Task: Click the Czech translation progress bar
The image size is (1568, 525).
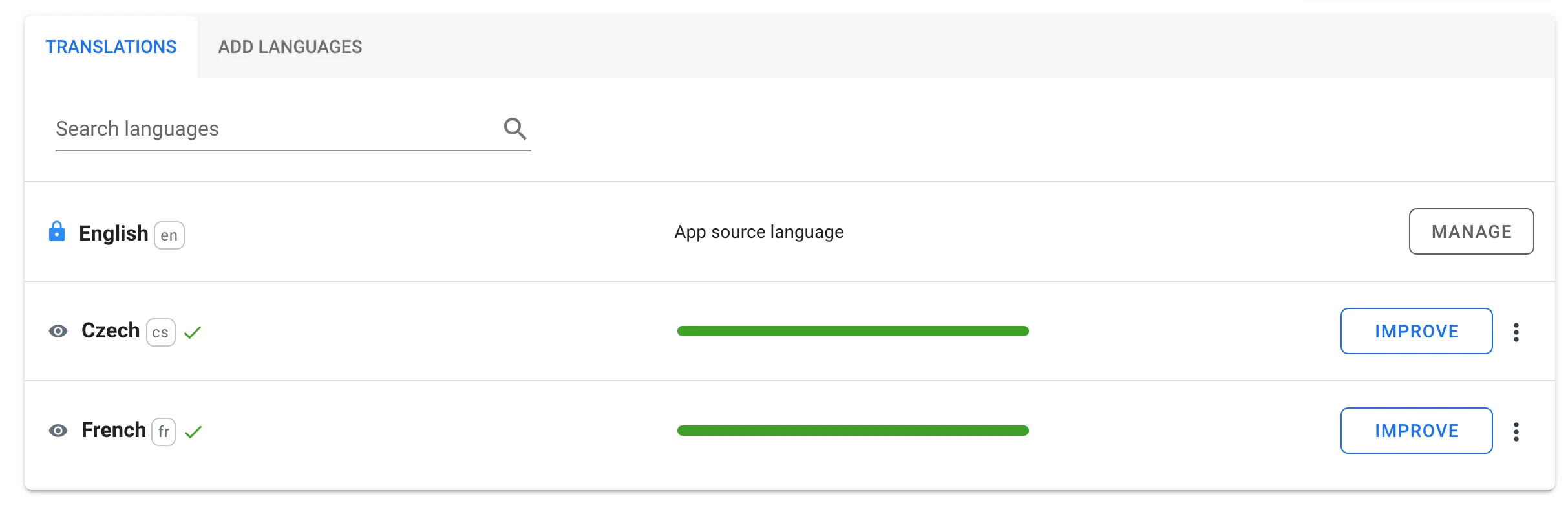Action: [x=853, y=331]
